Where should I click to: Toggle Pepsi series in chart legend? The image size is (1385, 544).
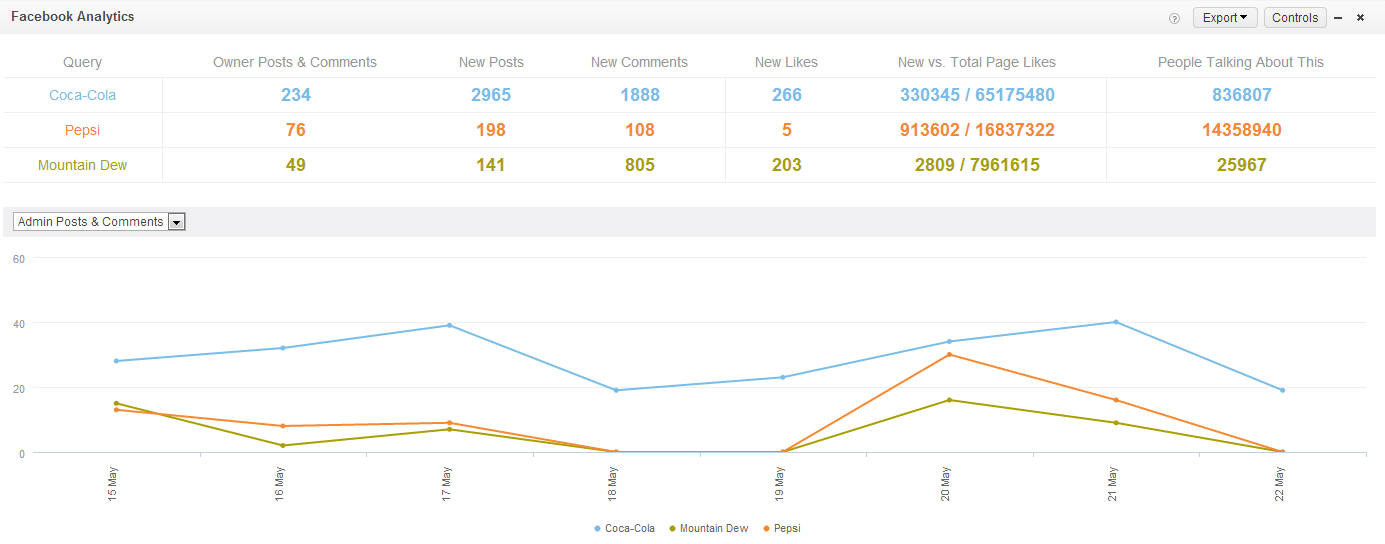coord(781,528)
